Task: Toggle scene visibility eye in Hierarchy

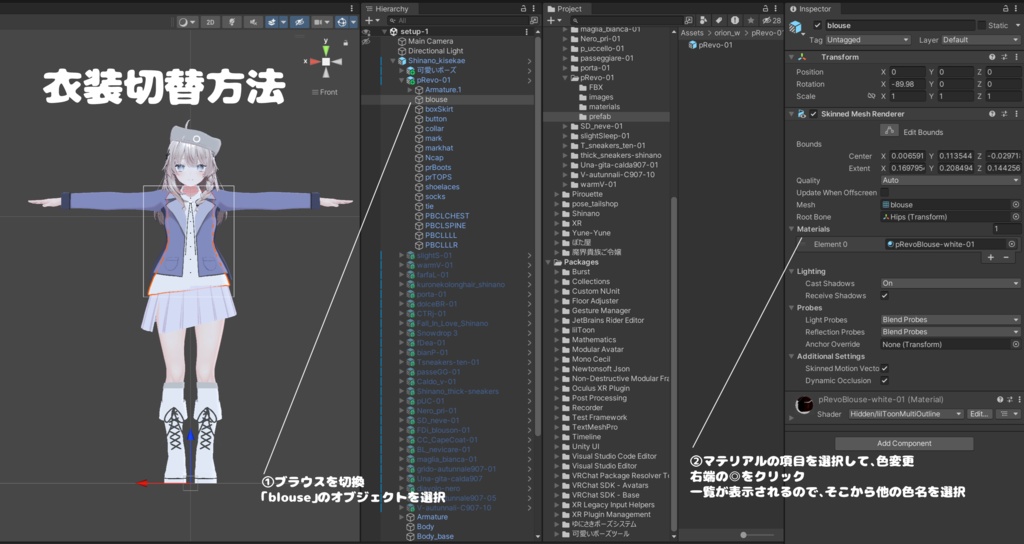Action: pyautogui.click(x=366, y=31)
